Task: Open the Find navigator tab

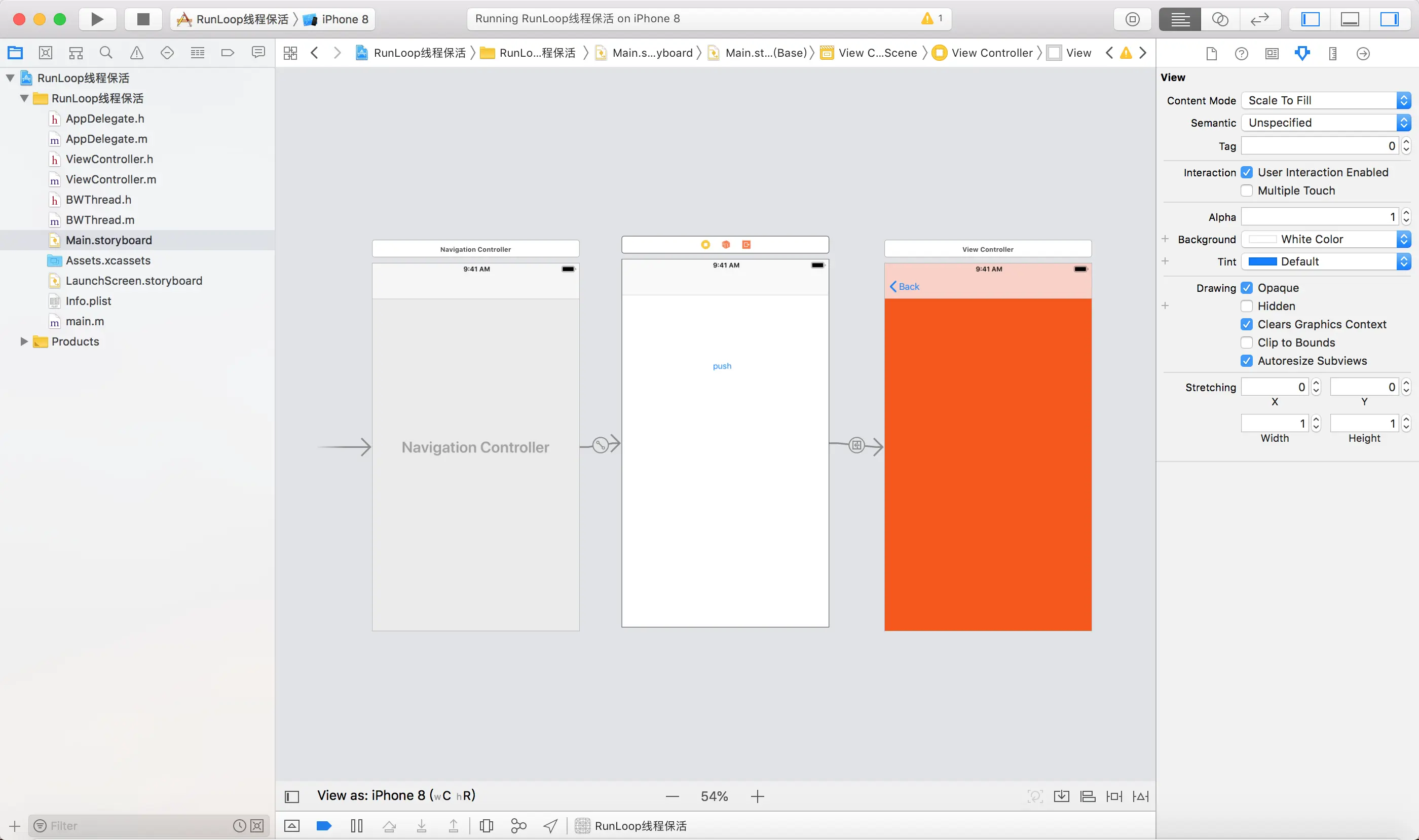Action: [106, 53]
